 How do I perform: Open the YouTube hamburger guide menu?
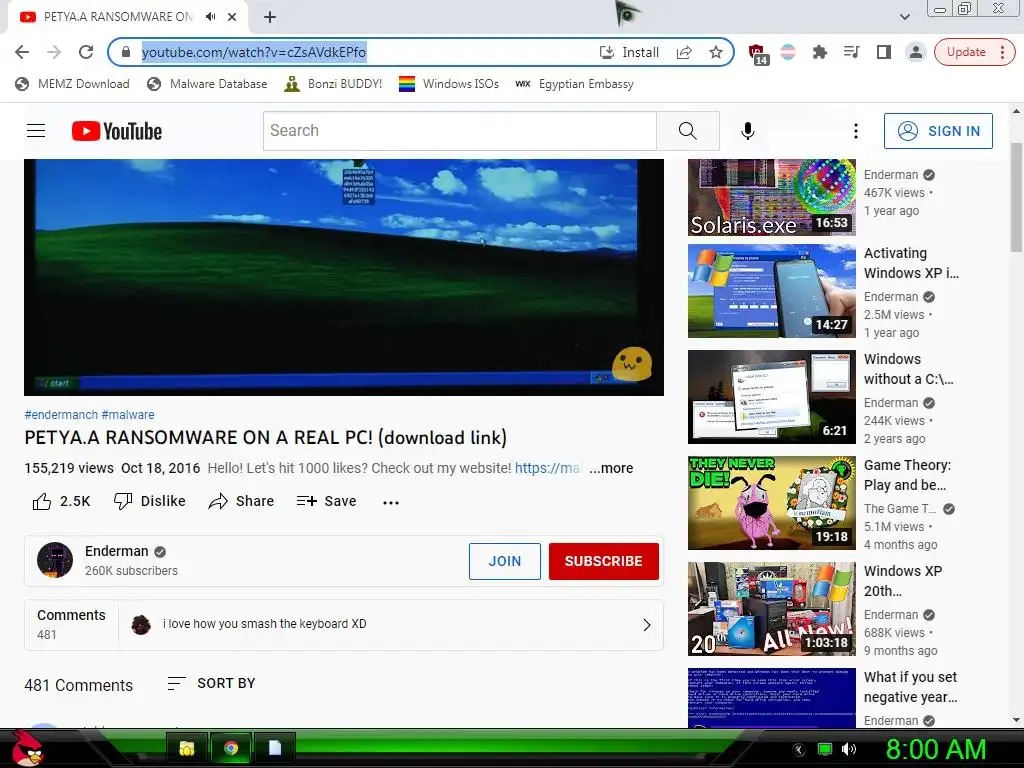tap(36, 131)
